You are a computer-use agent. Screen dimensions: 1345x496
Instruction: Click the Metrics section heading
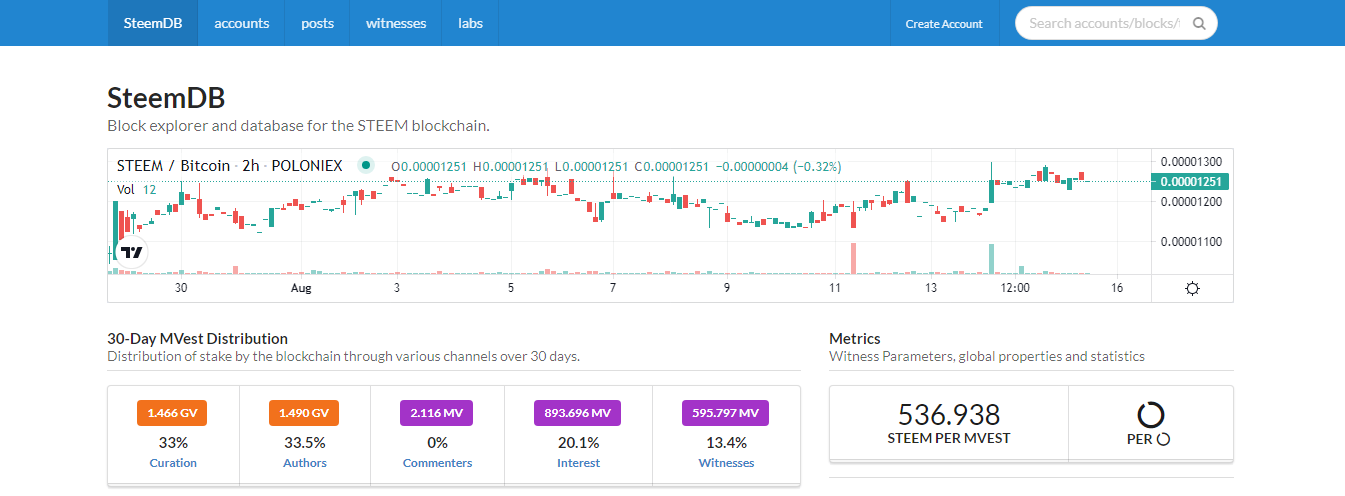click(x=855, y=339)
